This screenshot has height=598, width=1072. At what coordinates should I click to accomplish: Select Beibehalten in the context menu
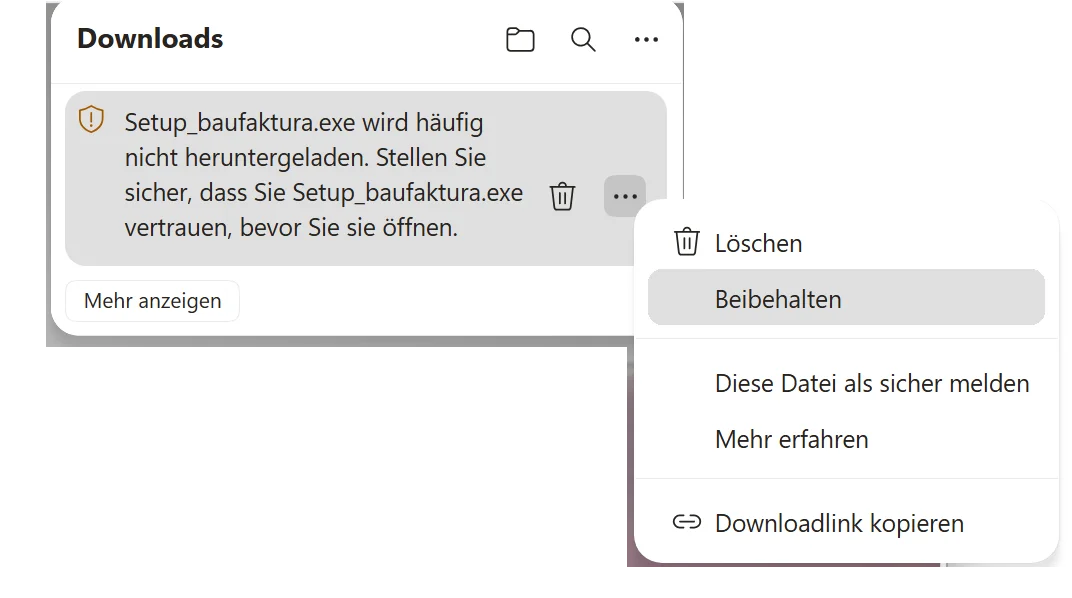pyautogui.click(x=846, y=297)
